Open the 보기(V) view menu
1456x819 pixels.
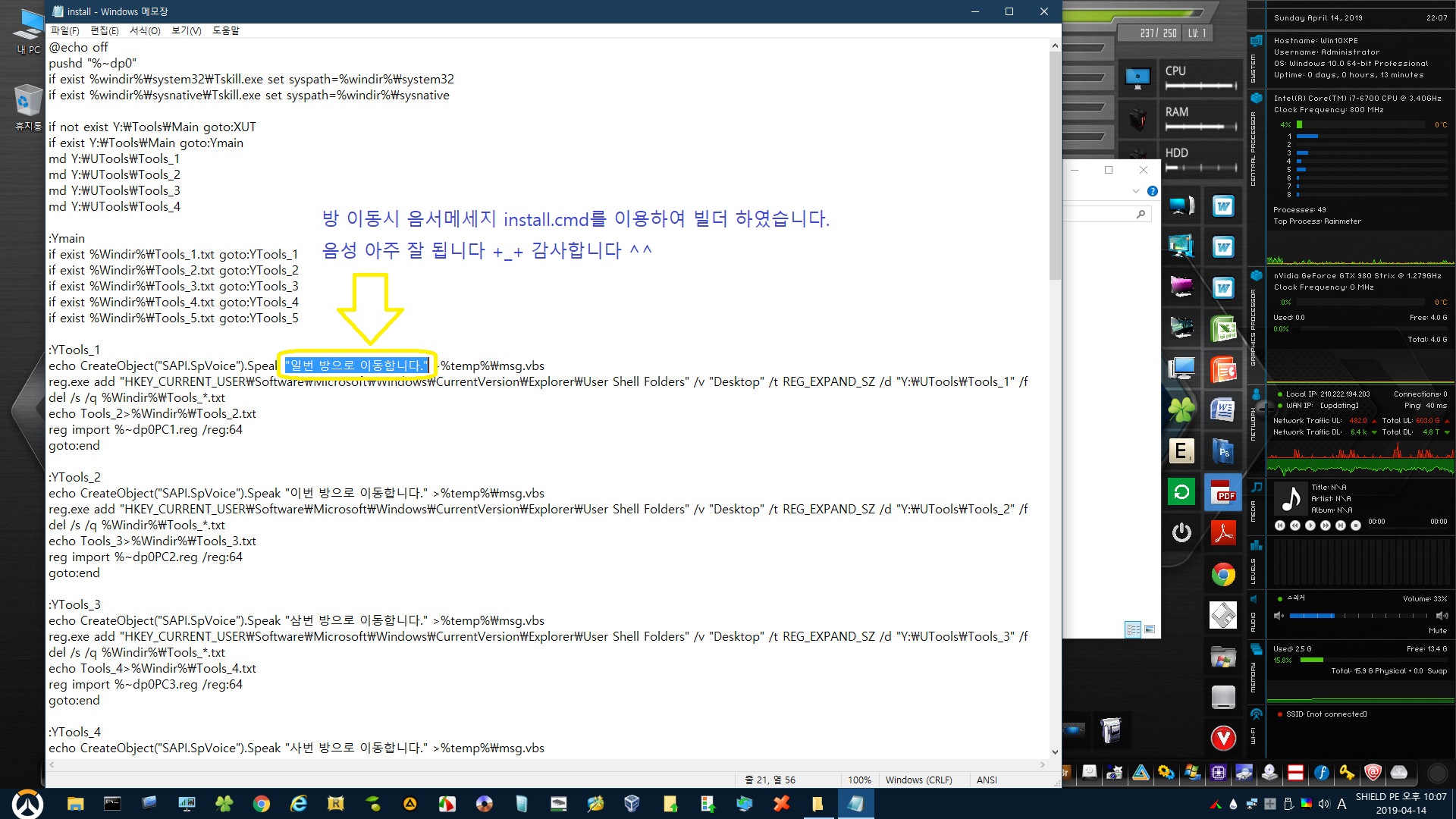[186, 30]
